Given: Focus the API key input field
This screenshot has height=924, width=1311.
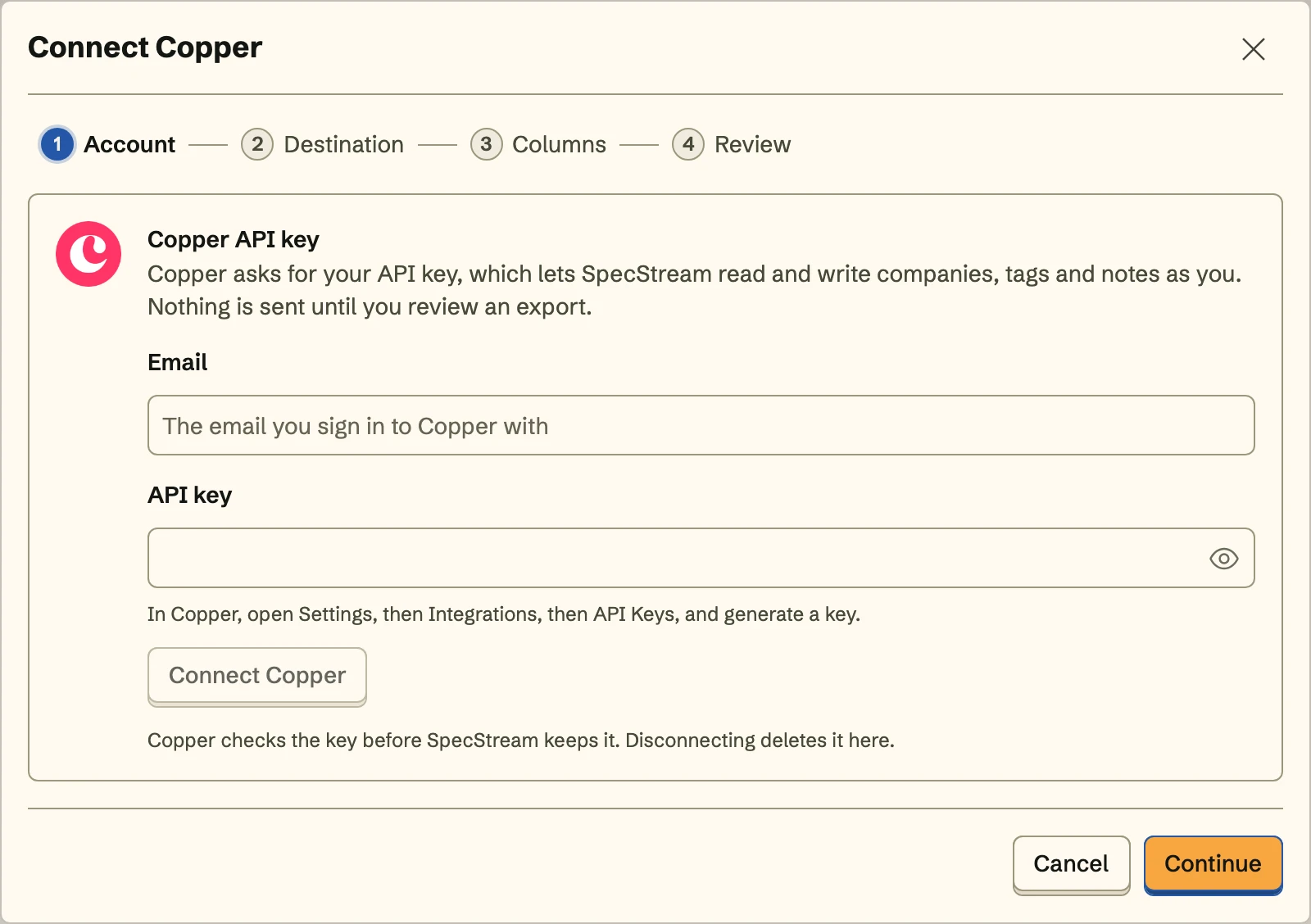Looking at the screenshot, I should (701, 558).
